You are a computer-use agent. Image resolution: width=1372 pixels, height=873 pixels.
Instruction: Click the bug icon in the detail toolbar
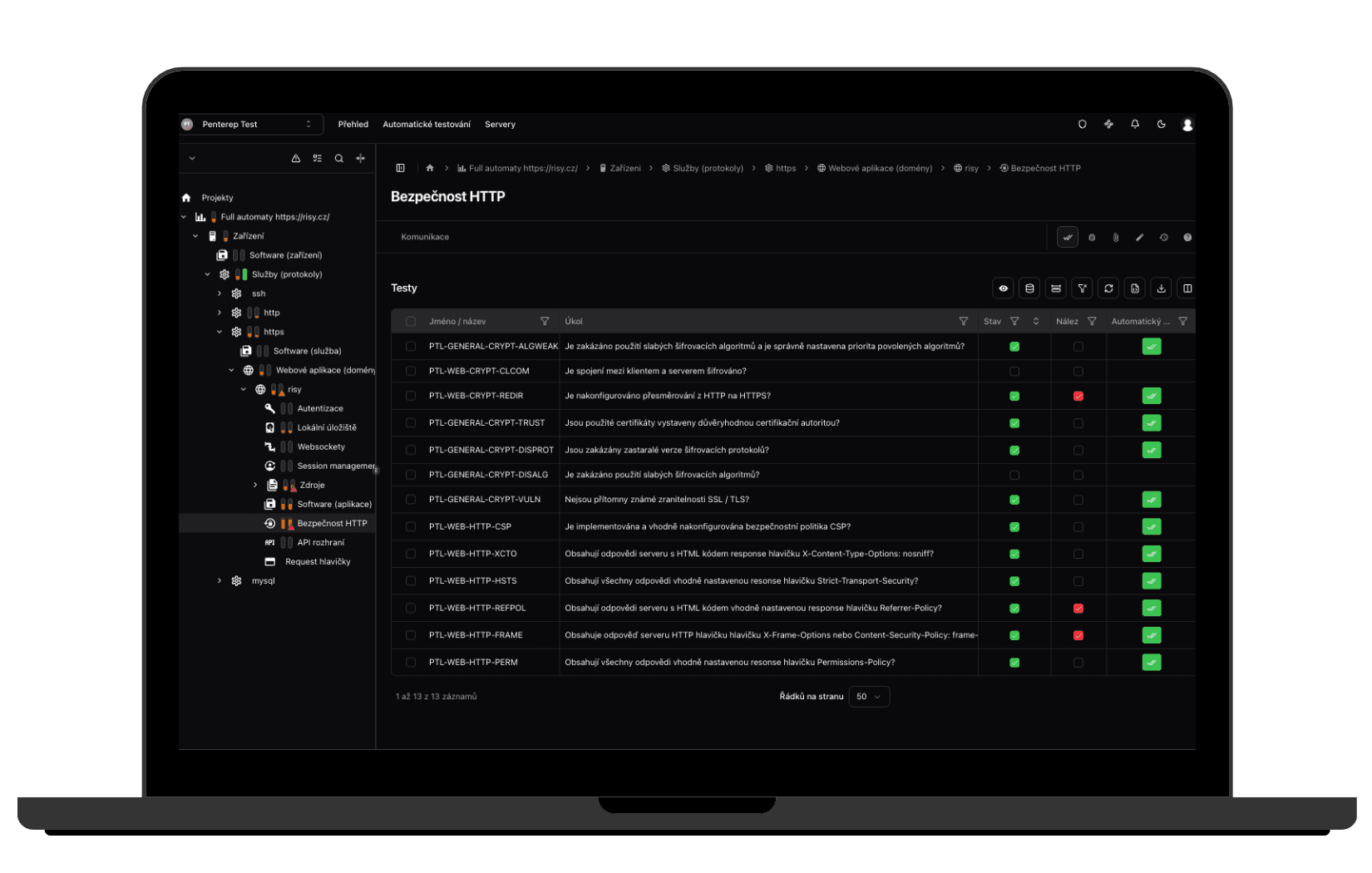click(1092, 238)
